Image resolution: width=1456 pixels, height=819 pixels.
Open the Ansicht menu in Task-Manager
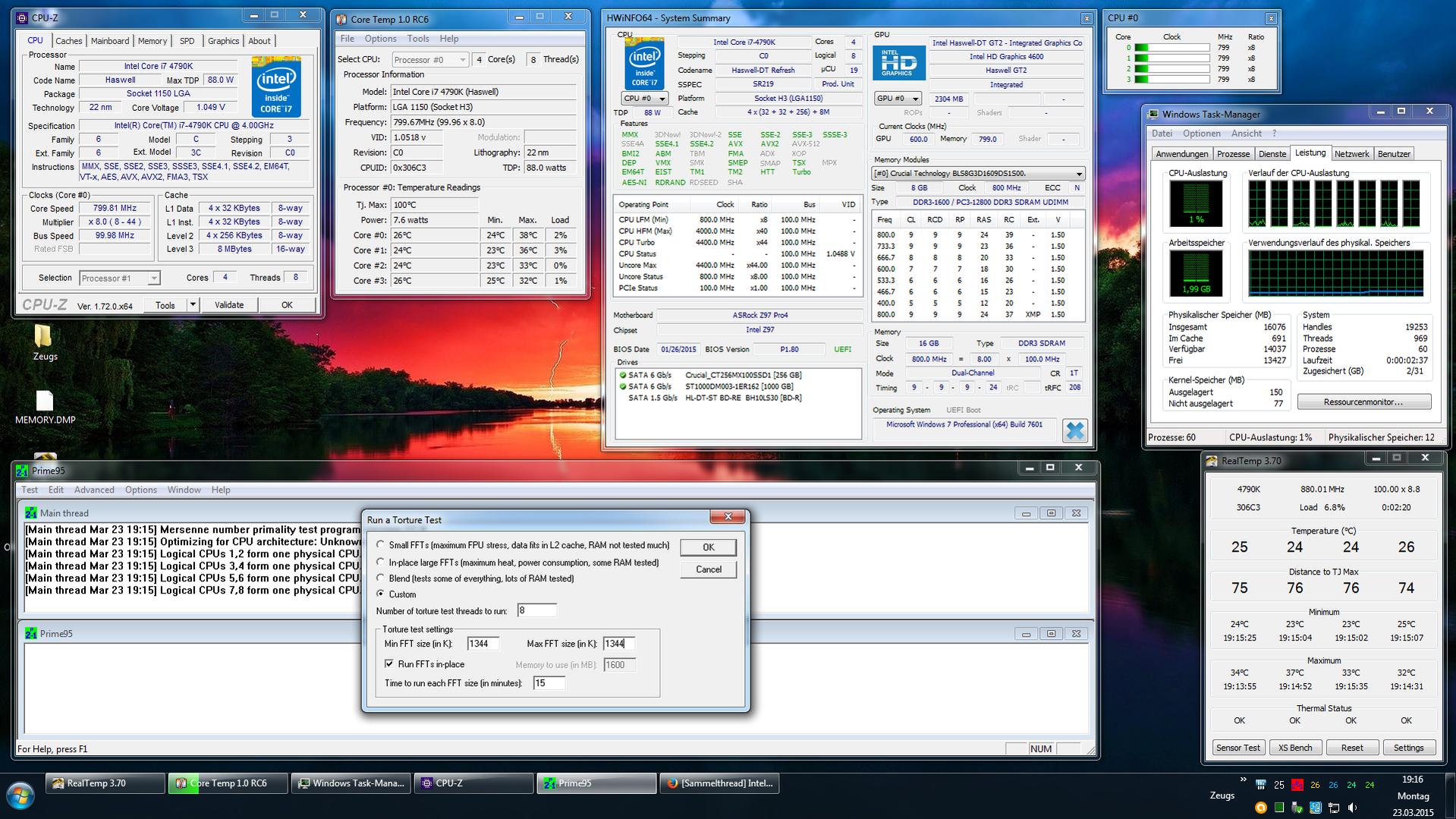click(1247, 134)
